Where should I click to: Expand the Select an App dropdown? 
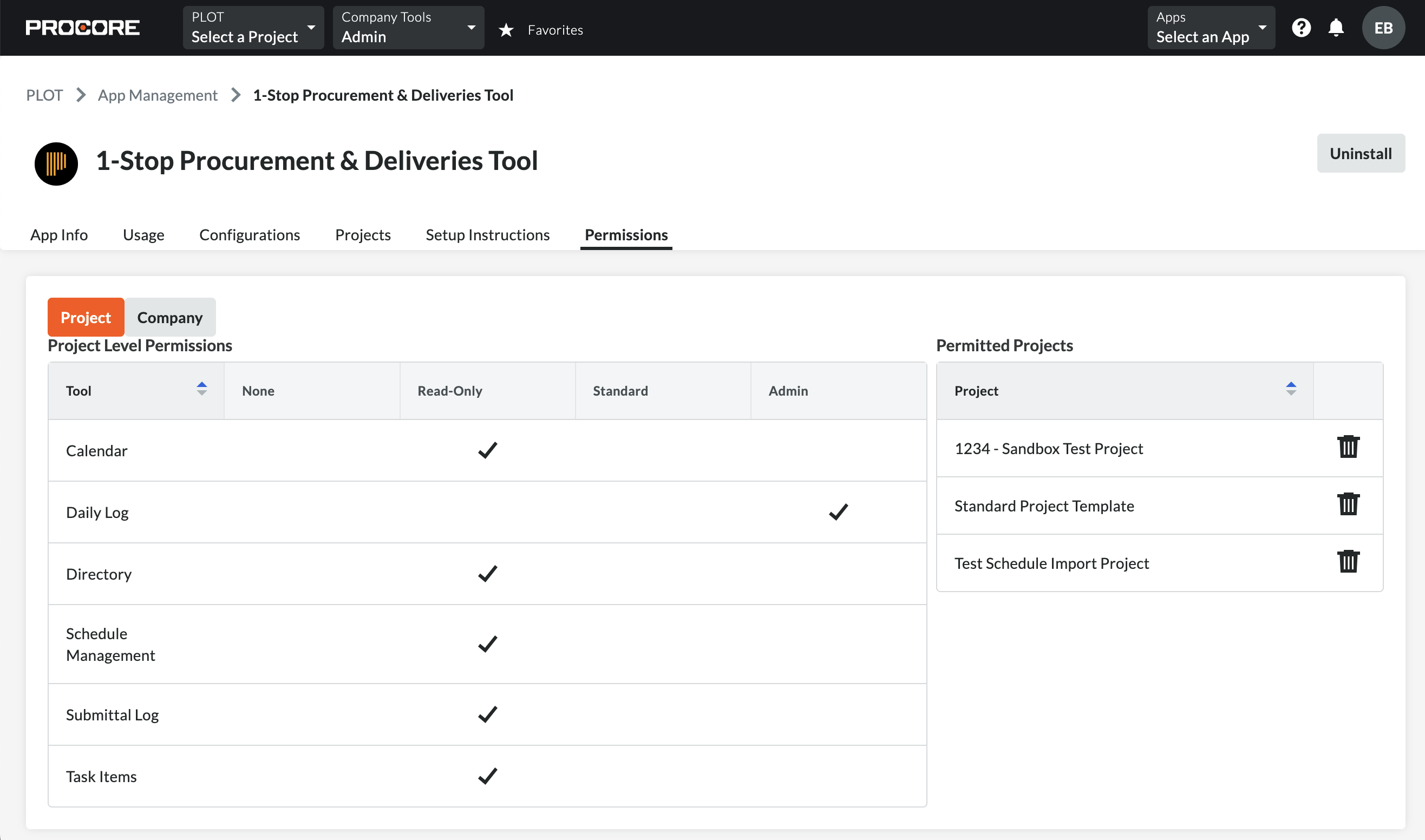[x=1211, y=28]
